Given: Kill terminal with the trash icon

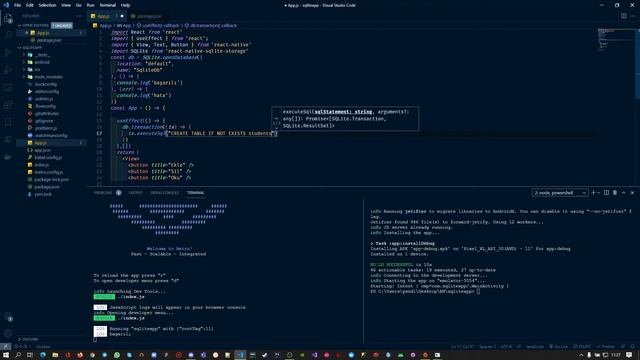Looking at the screenshot, I should point(615,193).
